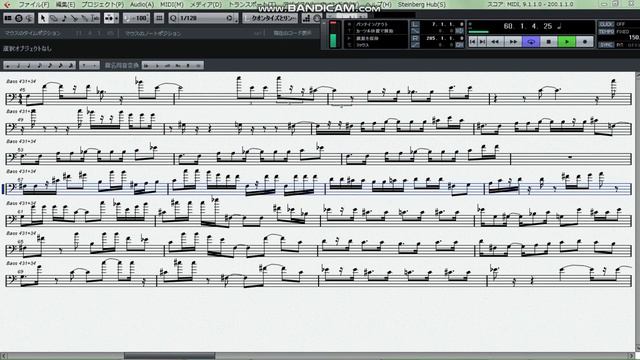
Task: Toggle the acoustic feedback speaker icon
Action: [29, 18]
